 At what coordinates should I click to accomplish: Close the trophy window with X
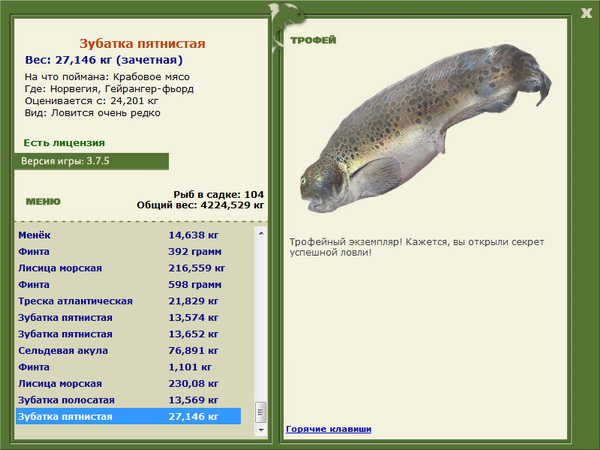pyautogui.click(x=586, y=13)
